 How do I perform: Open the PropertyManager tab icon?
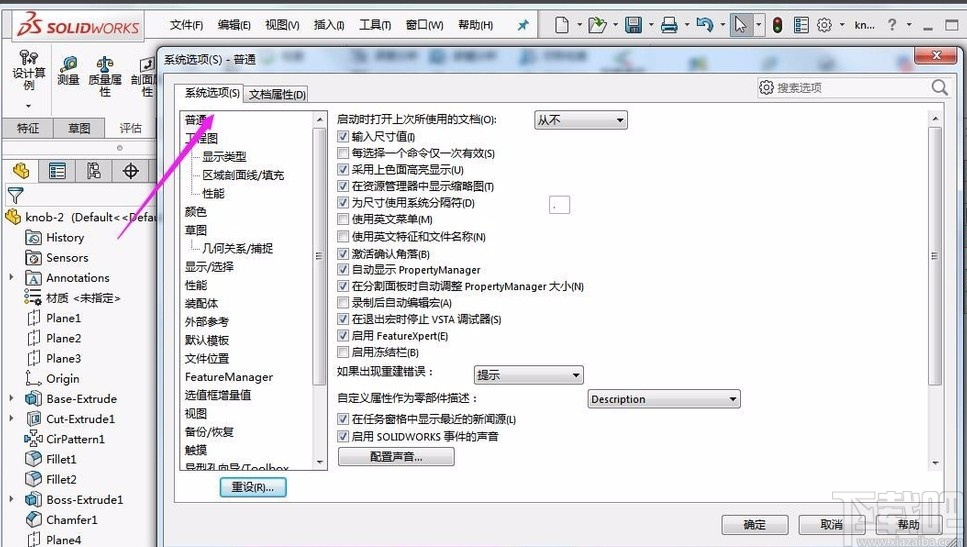point(57,171)
